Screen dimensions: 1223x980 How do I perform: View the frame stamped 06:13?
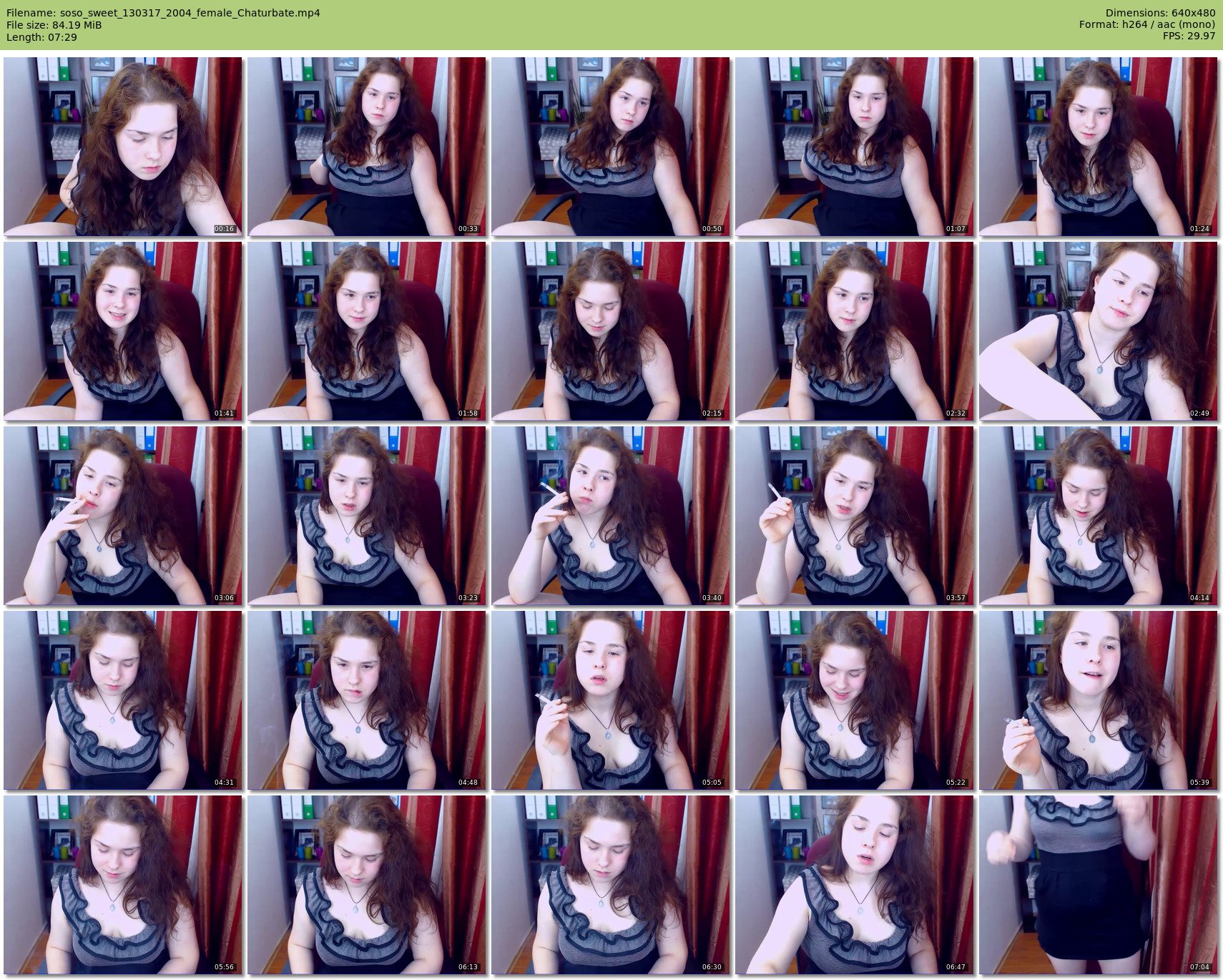[366, 885]
